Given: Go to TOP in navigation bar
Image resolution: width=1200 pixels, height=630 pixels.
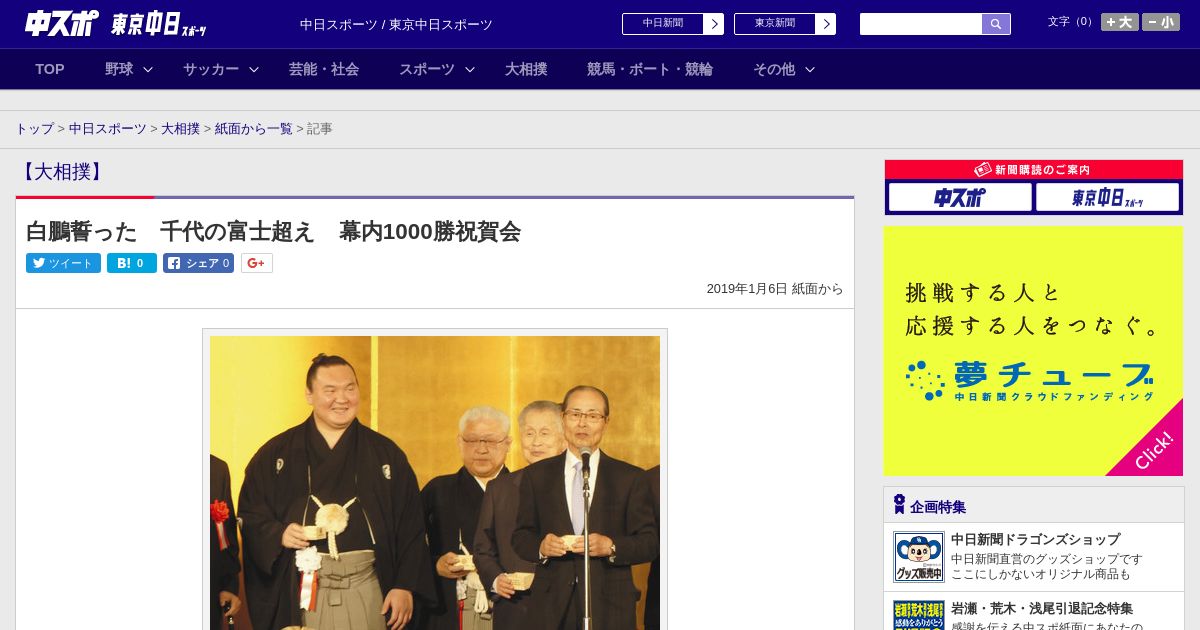Looking at the screenshot, I should 50,69.
